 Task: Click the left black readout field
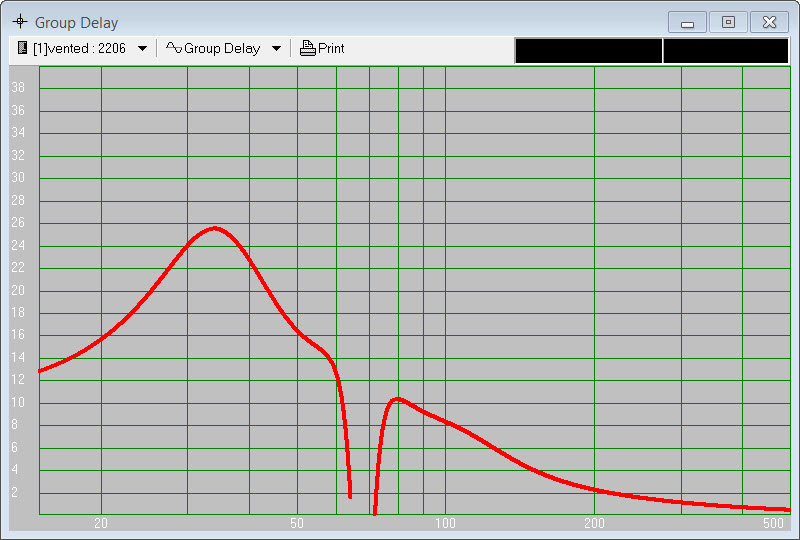pos(589,51)
